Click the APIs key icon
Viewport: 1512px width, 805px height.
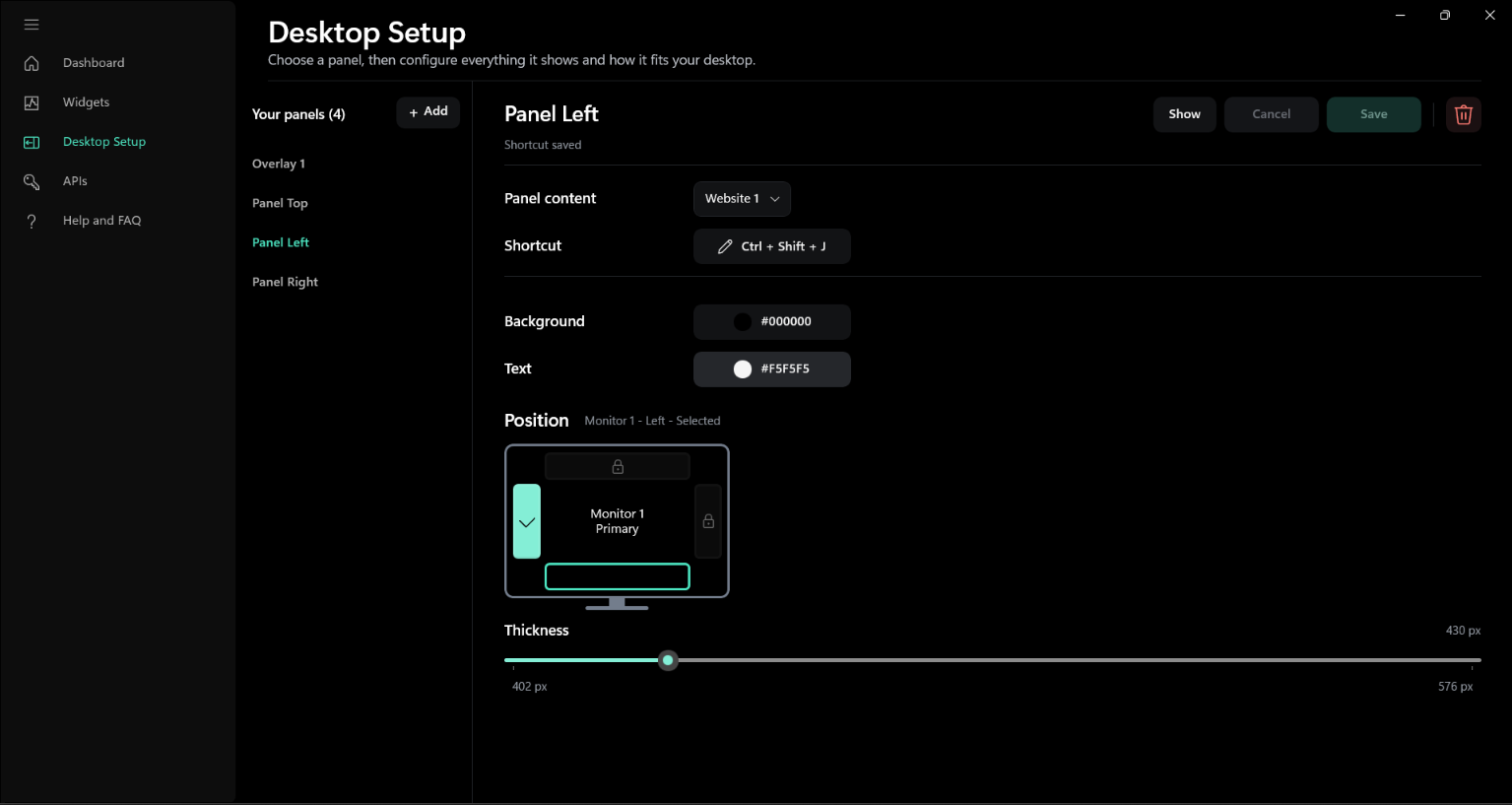point(32,181)
